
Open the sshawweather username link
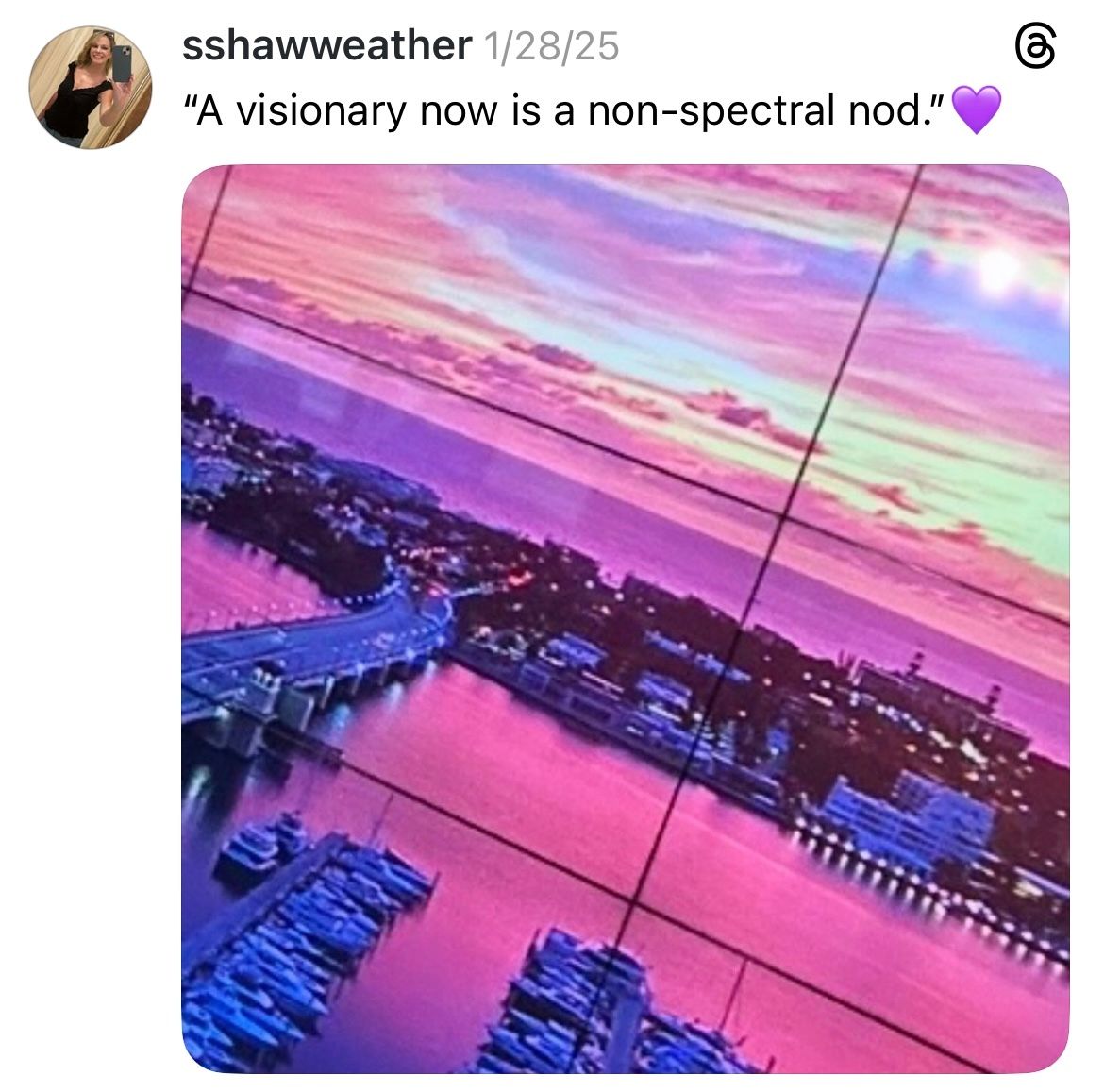pyautogui.click(x=326, y=45)
